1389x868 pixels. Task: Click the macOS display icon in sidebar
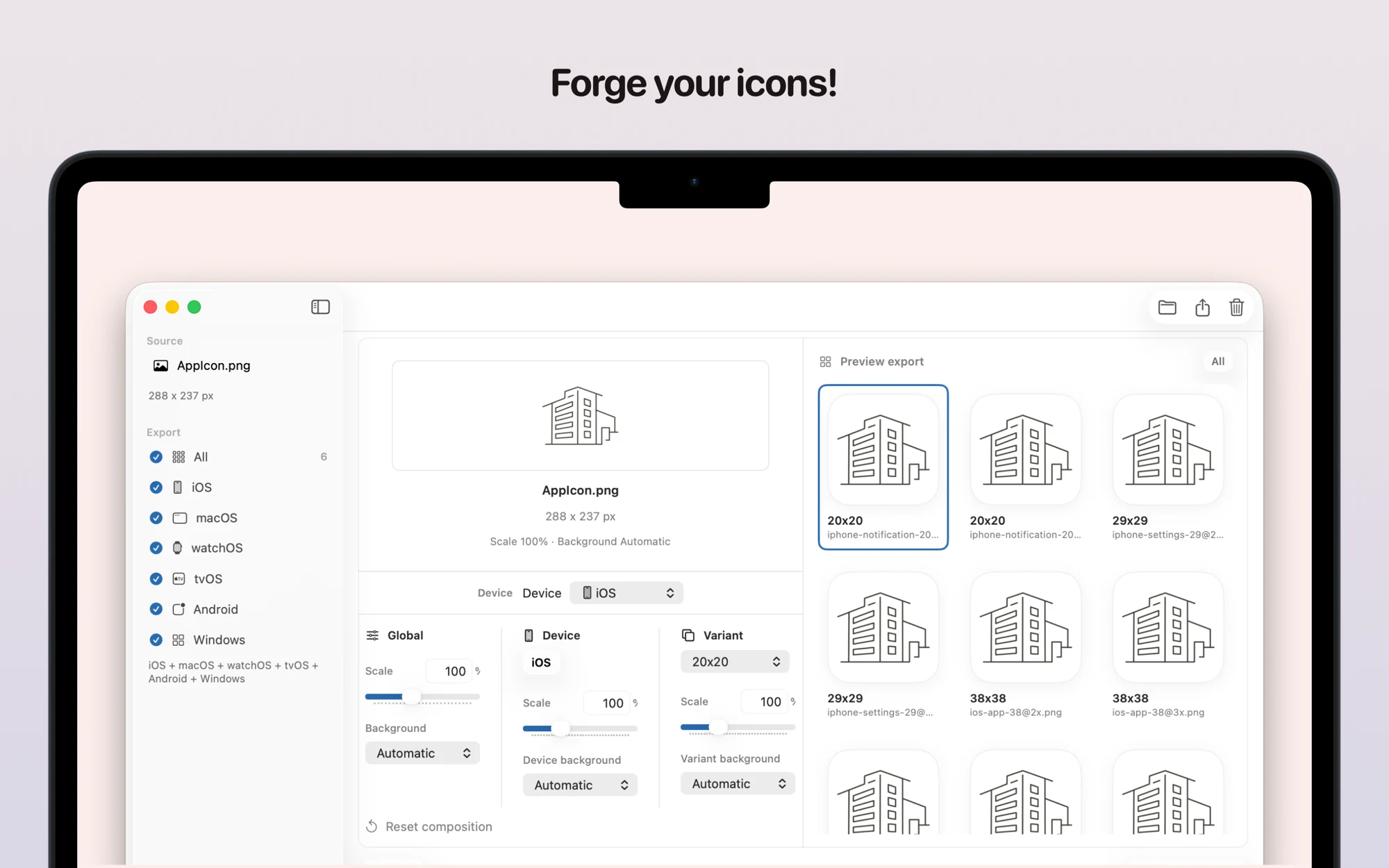[x=180, y=518]
